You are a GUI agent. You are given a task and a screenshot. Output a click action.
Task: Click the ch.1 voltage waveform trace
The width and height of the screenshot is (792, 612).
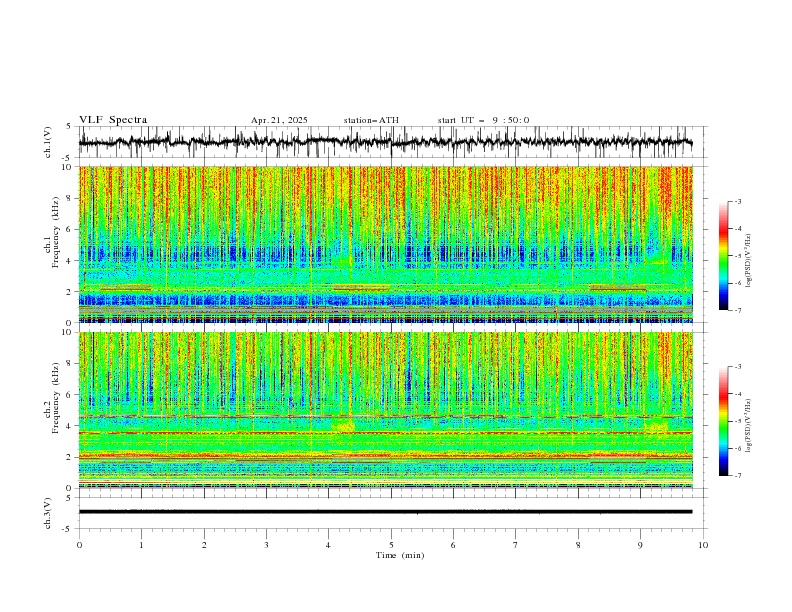point(385,142)
